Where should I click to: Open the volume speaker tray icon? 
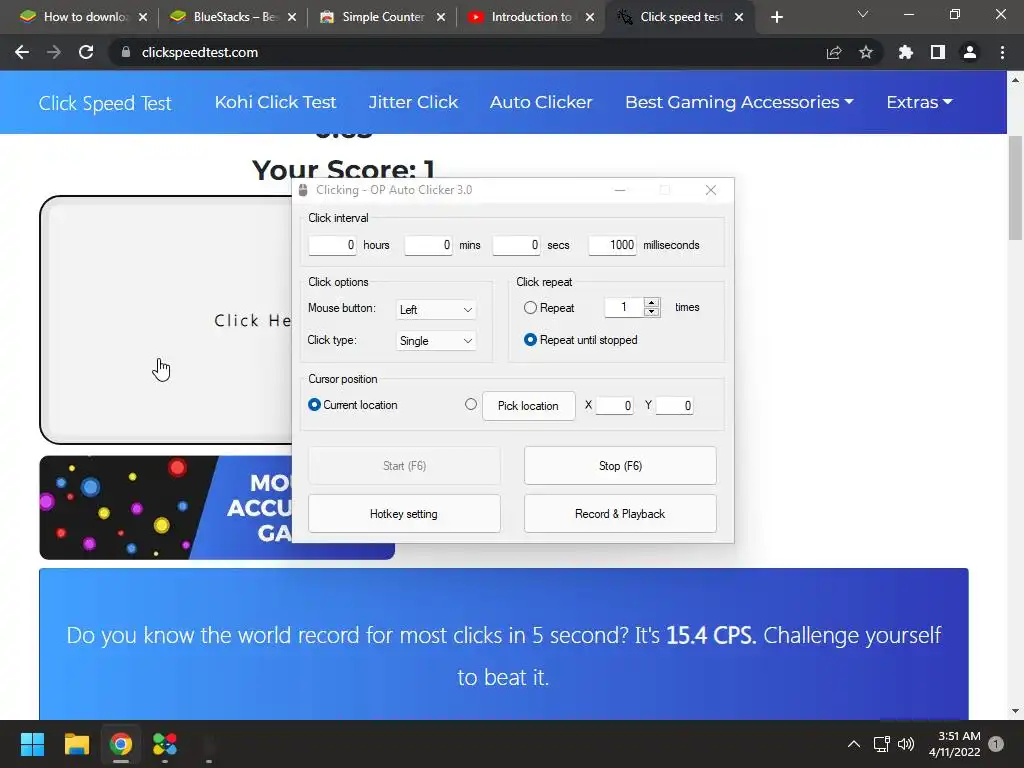pyautogui.click(x=906, y=744)
